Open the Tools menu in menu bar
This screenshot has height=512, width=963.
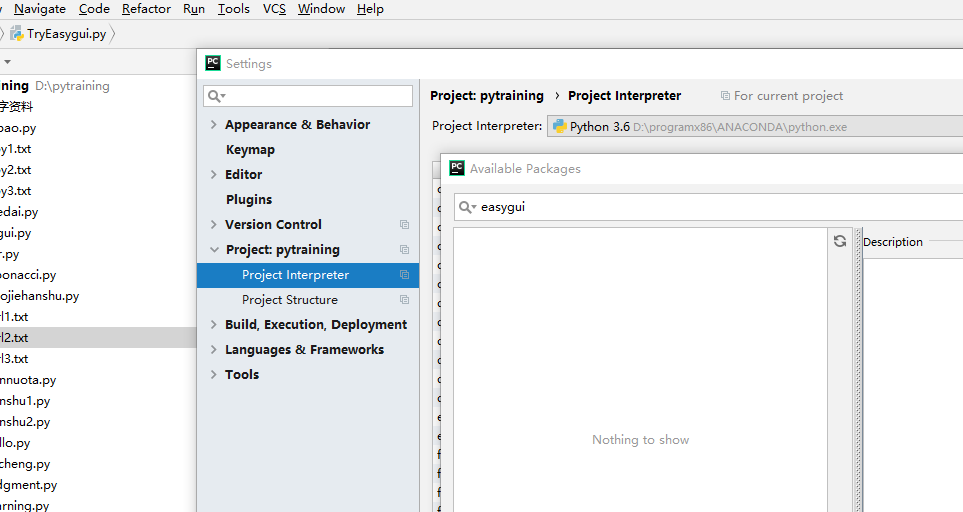coord(233,9)
